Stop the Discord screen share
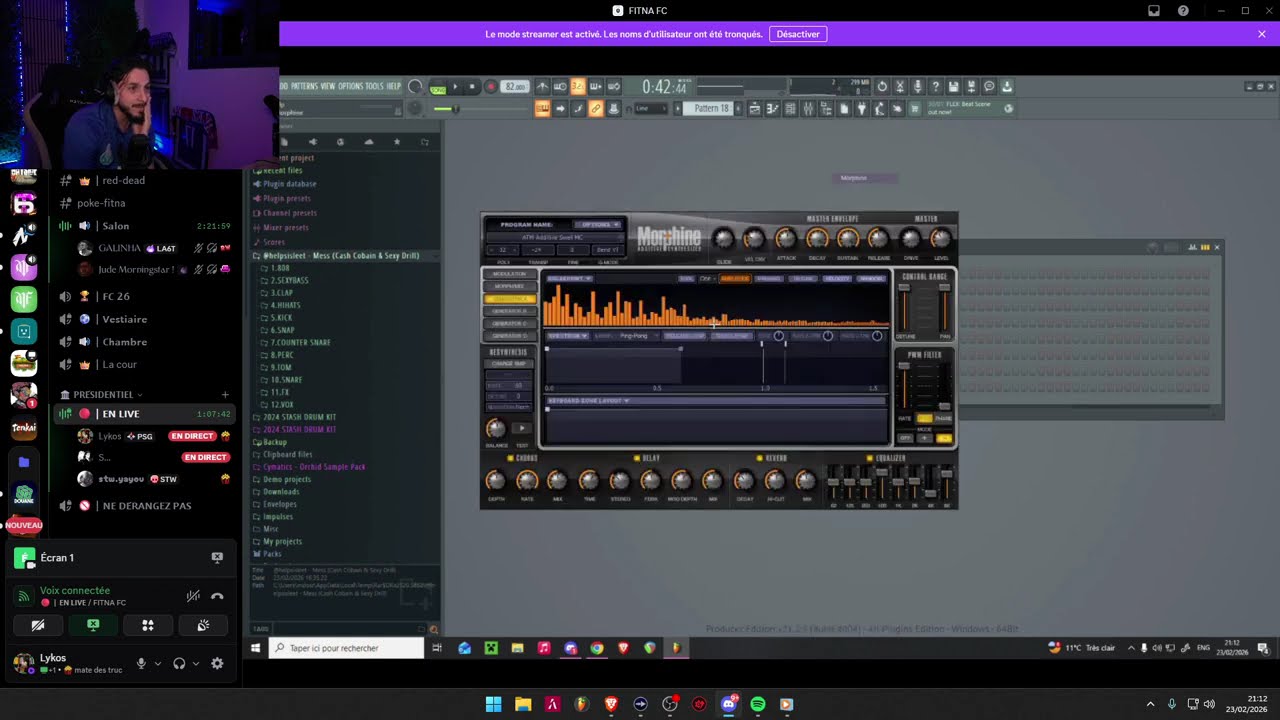 (93, 625)
